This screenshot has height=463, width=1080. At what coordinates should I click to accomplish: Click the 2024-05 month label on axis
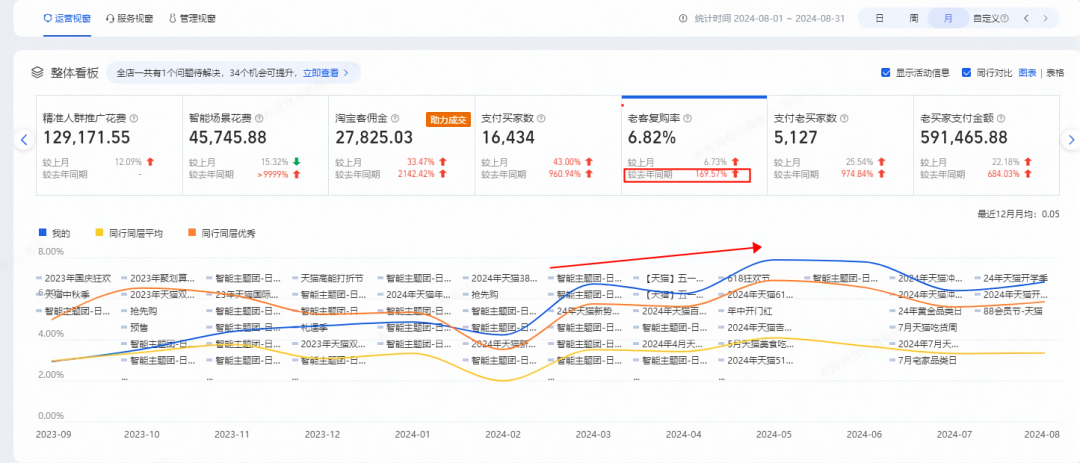pos(773,435)
